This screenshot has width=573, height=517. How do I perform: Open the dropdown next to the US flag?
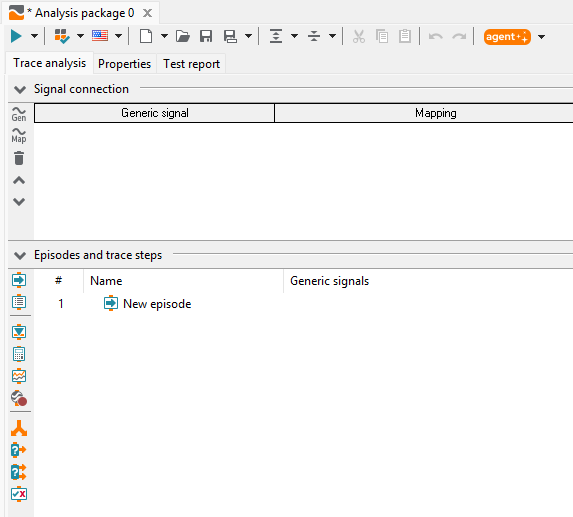tap(118, 37)
